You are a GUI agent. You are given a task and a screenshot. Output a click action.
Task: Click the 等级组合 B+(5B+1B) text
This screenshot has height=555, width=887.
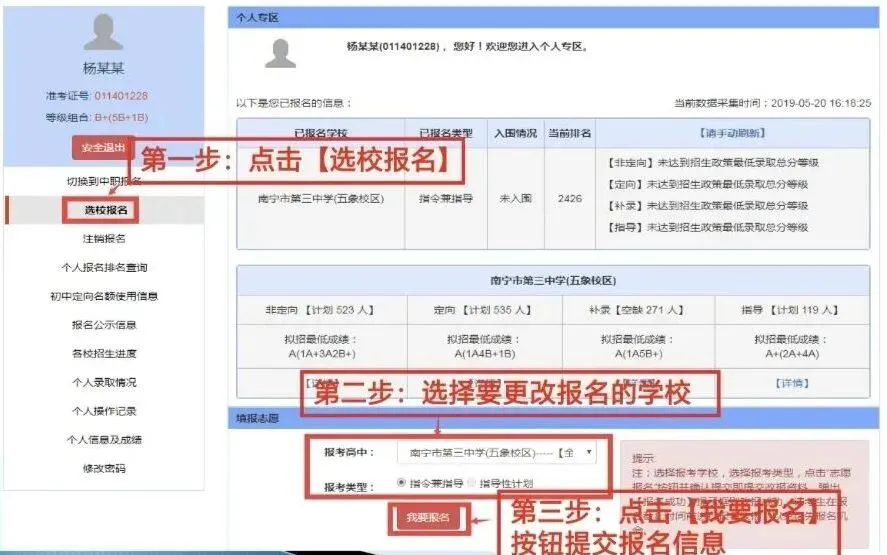97,118
